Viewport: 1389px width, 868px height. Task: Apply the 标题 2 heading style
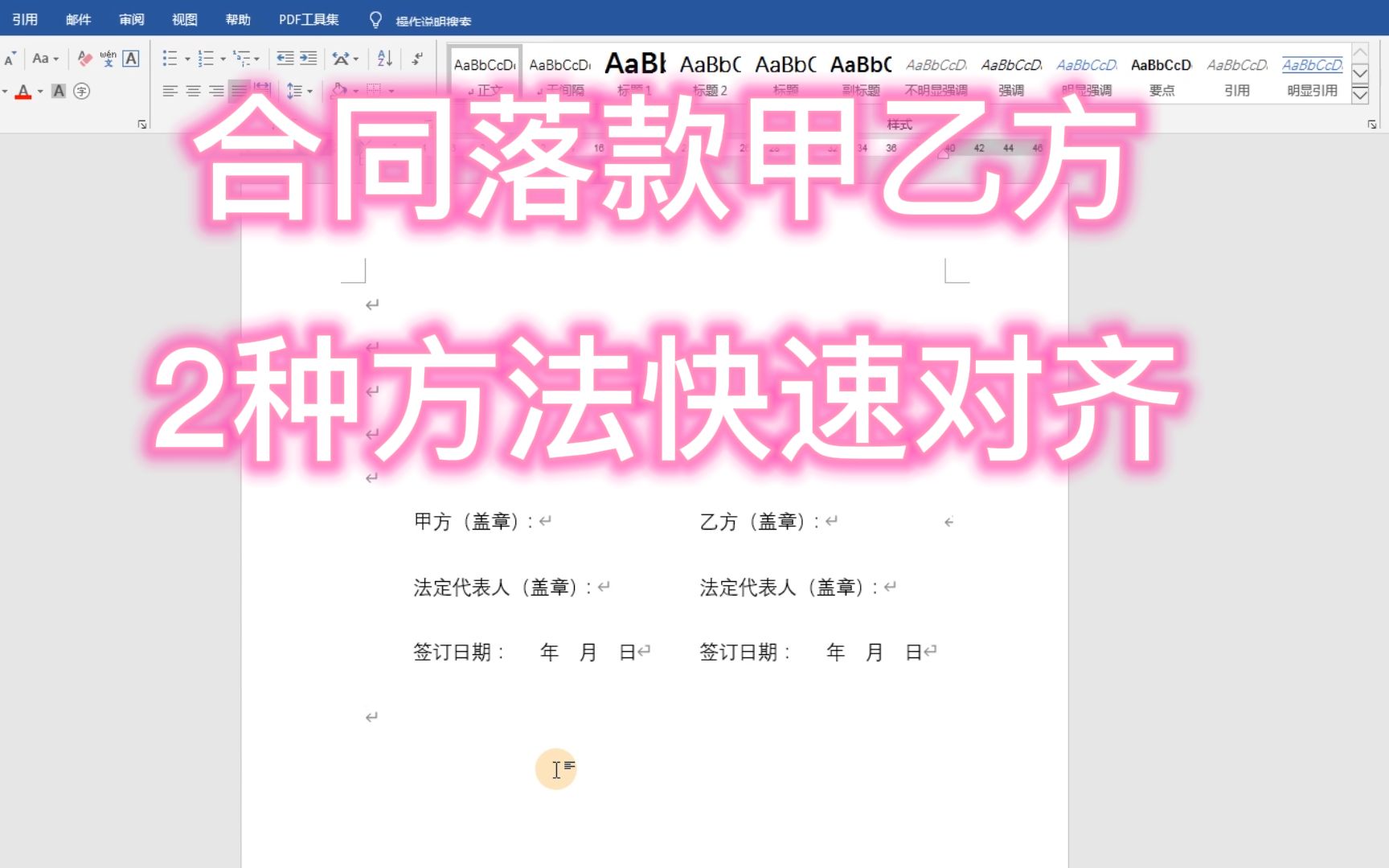point(711,74)
